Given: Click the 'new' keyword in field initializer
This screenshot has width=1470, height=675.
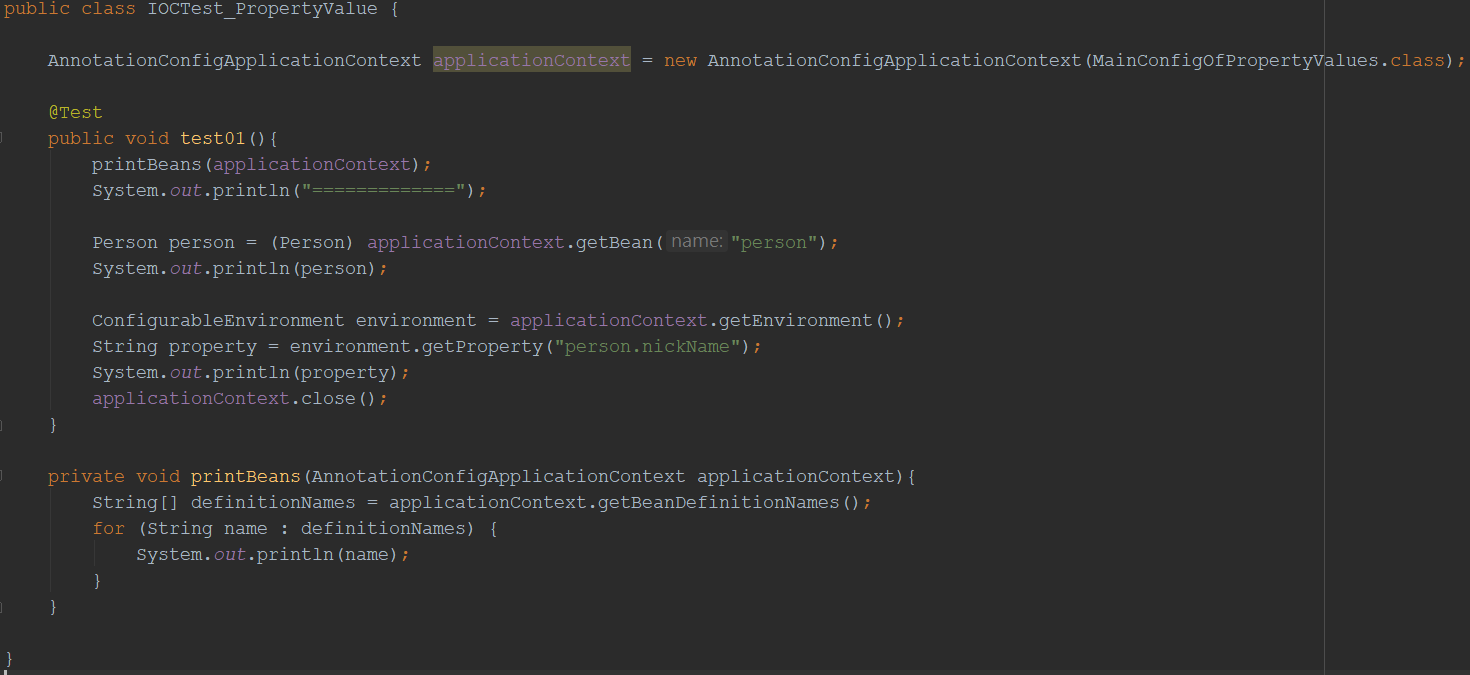Looking at the screenshot, I should coord(680,60).
